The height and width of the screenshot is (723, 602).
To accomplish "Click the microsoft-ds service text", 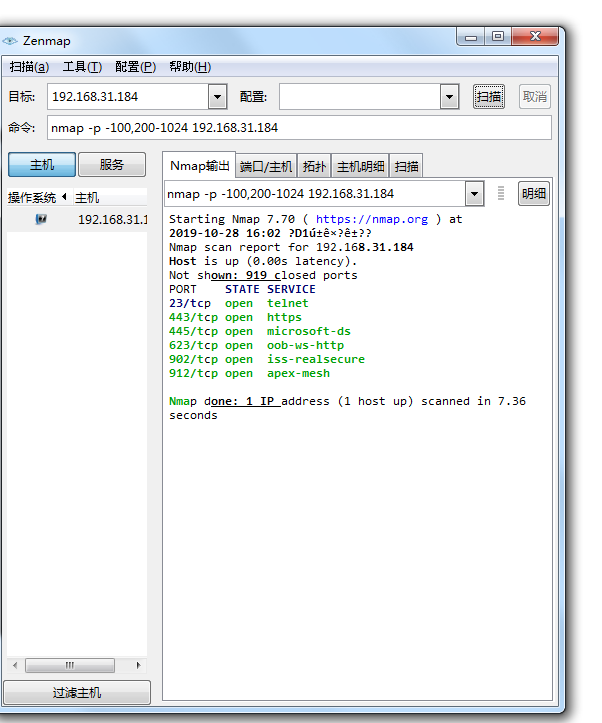I will (x=309, y=332).
